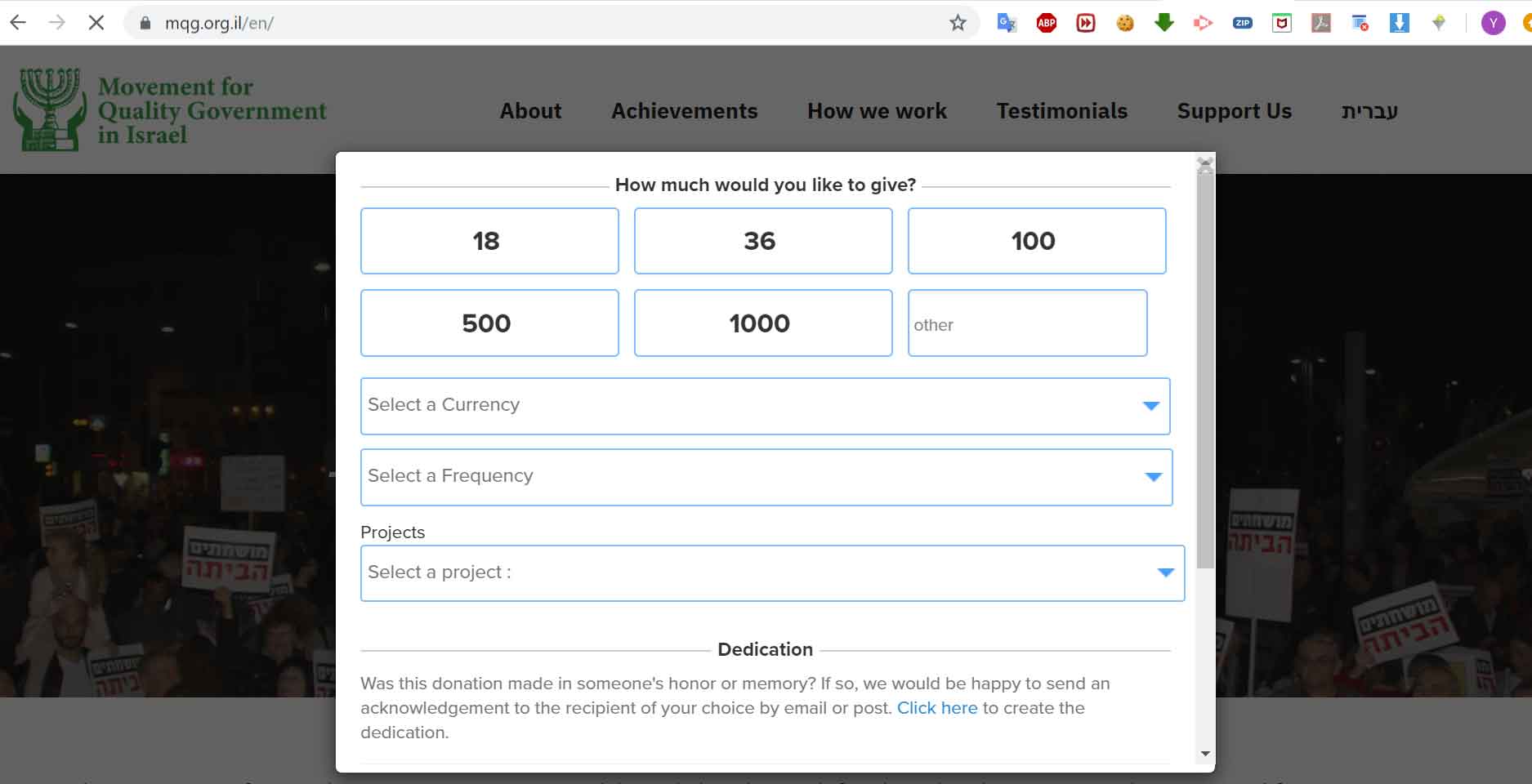The image size is (1532, 784).
Task: Open the Select a Frequency dropdown
Action: 766,477
